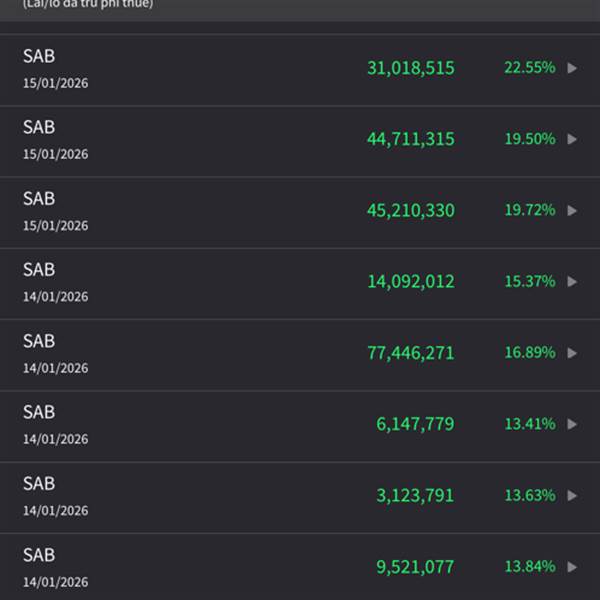Viewport: 600px width, 600px height.
Task: Select the profit amount 44,711,315
Action: [x=410, y=139]
